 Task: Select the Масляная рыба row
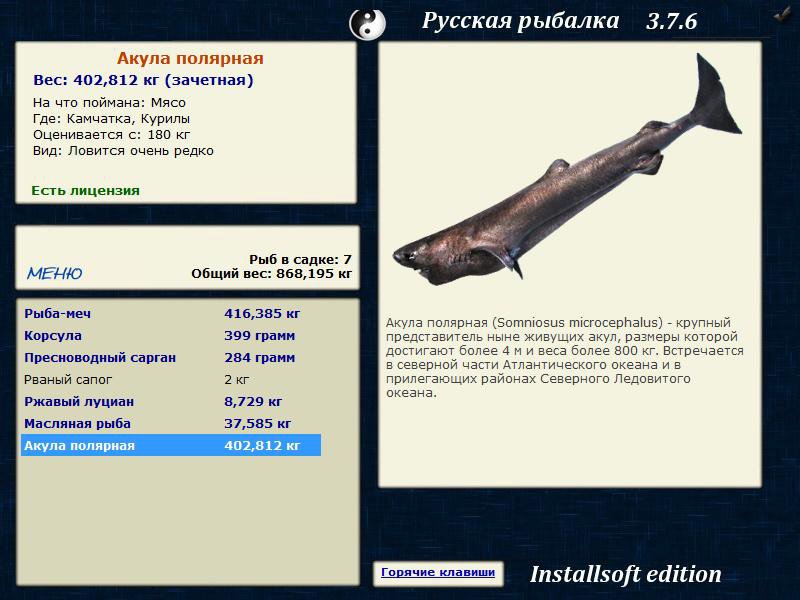[171, 423]
